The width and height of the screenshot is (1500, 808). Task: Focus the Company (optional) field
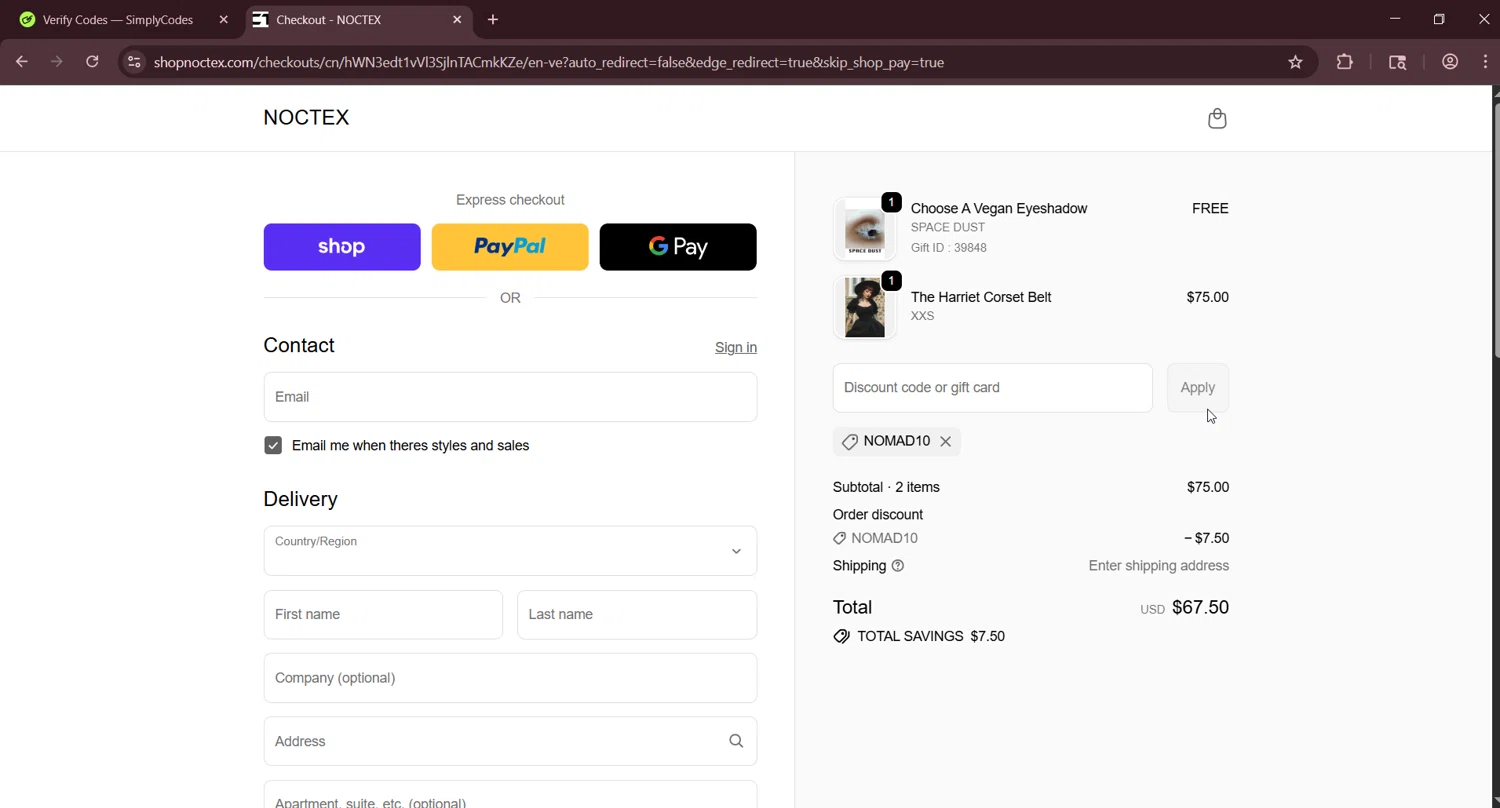click(510, 678)
